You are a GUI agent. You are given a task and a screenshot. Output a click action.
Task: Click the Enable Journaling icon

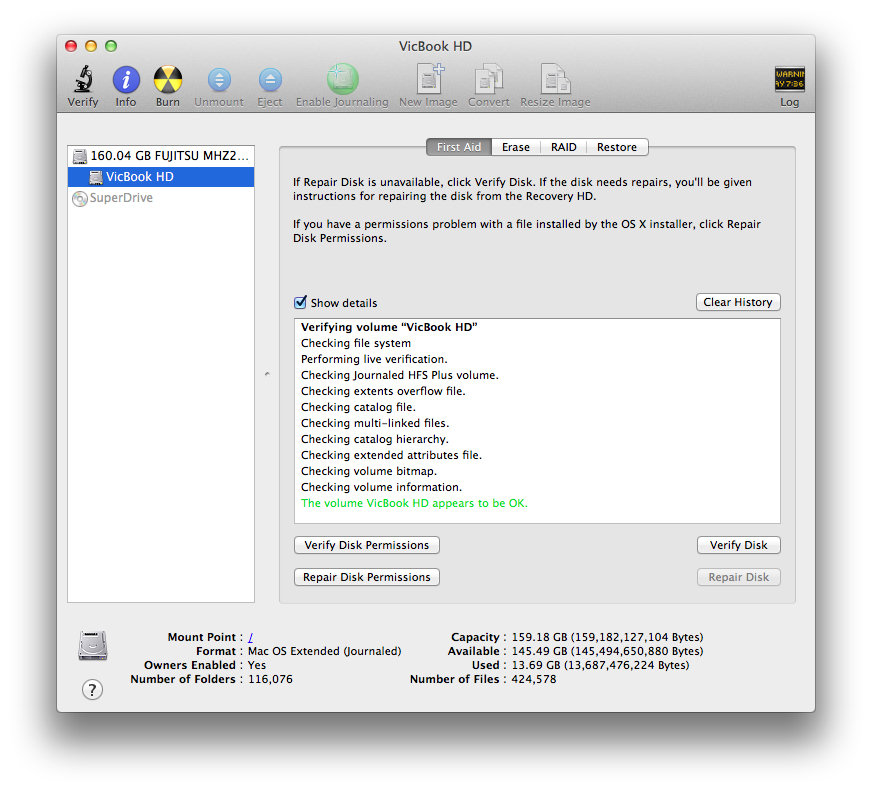point(342,79)
